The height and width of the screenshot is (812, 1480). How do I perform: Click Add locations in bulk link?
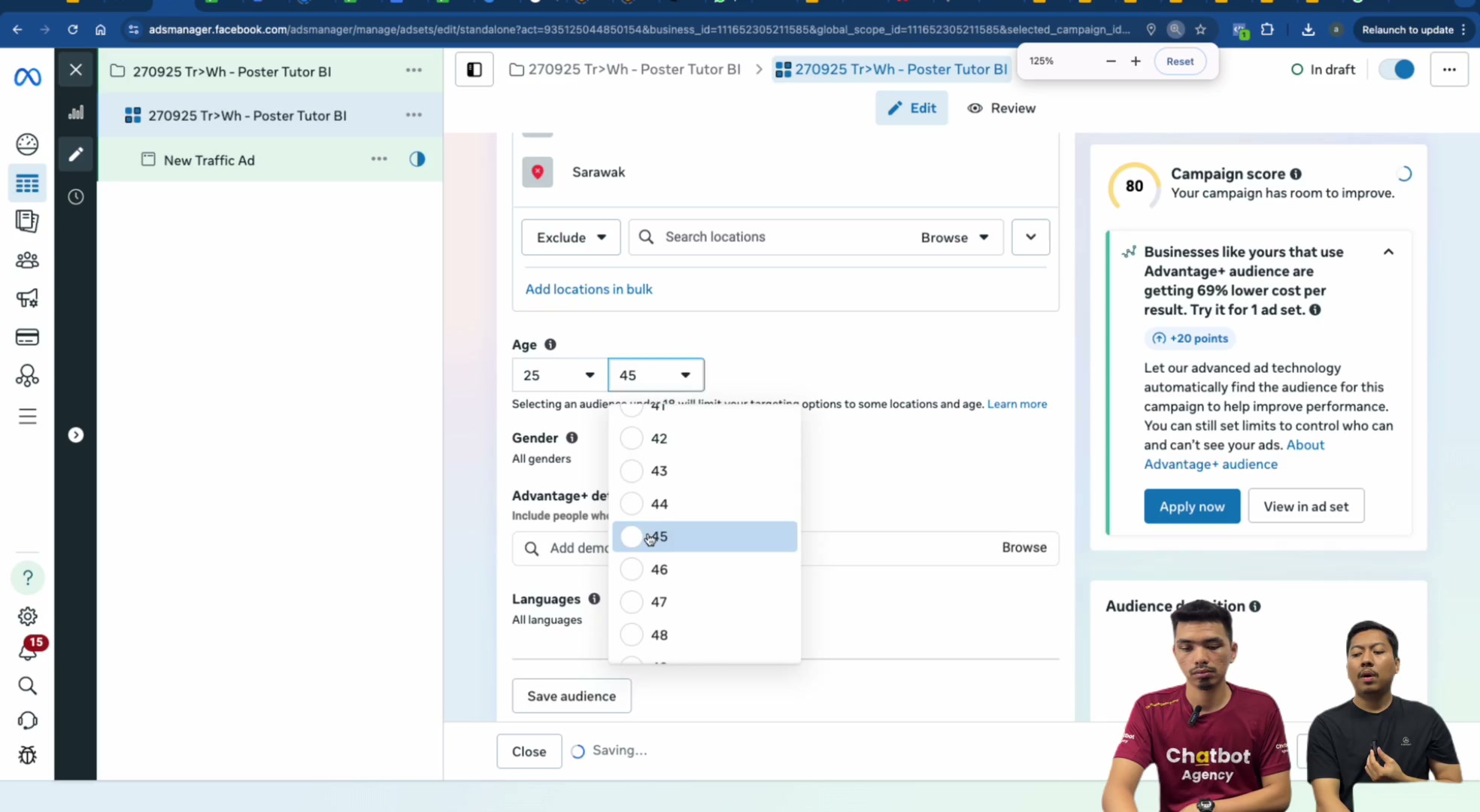click(x=589, y=289)
